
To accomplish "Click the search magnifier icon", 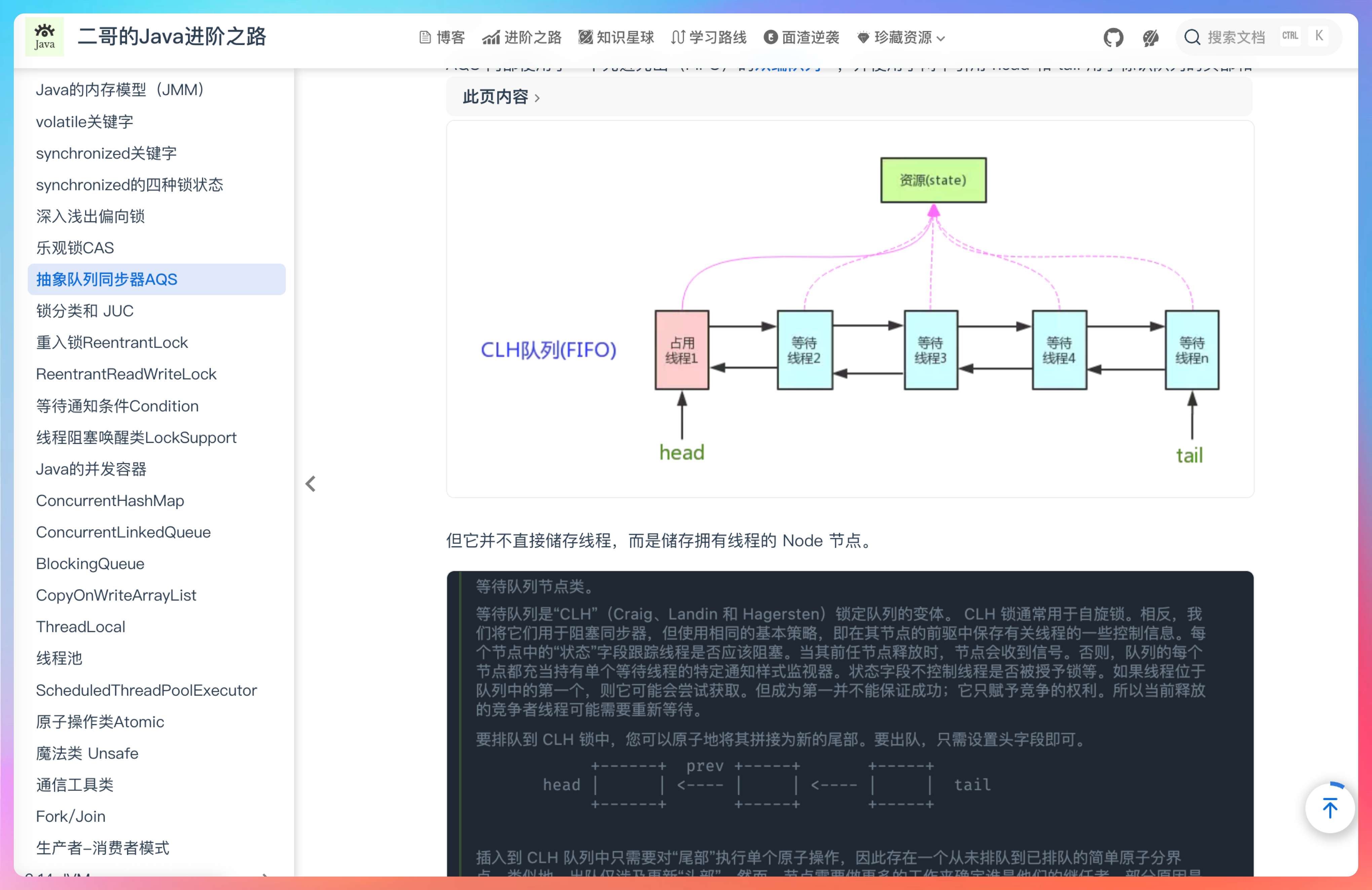I will (x=1191, y=37).
